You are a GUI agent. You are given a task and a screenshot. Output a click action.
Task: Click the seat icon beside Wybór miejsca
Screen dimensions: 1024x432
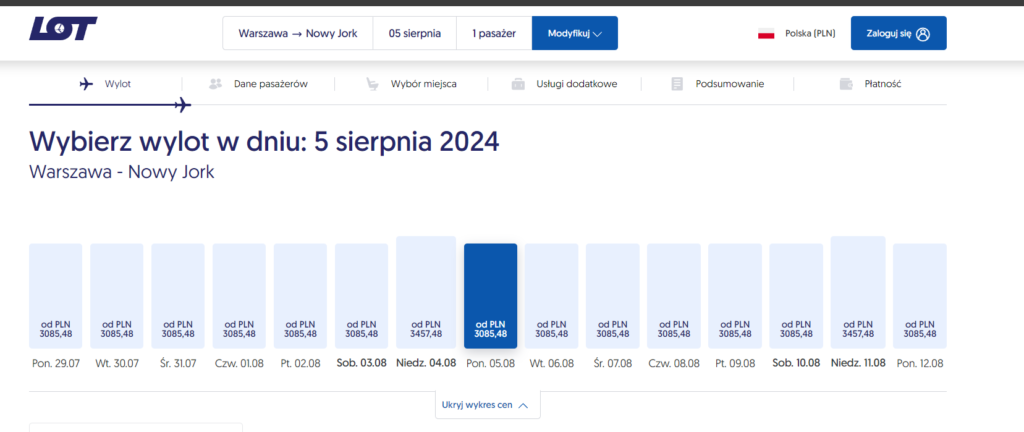coord(372,84)
